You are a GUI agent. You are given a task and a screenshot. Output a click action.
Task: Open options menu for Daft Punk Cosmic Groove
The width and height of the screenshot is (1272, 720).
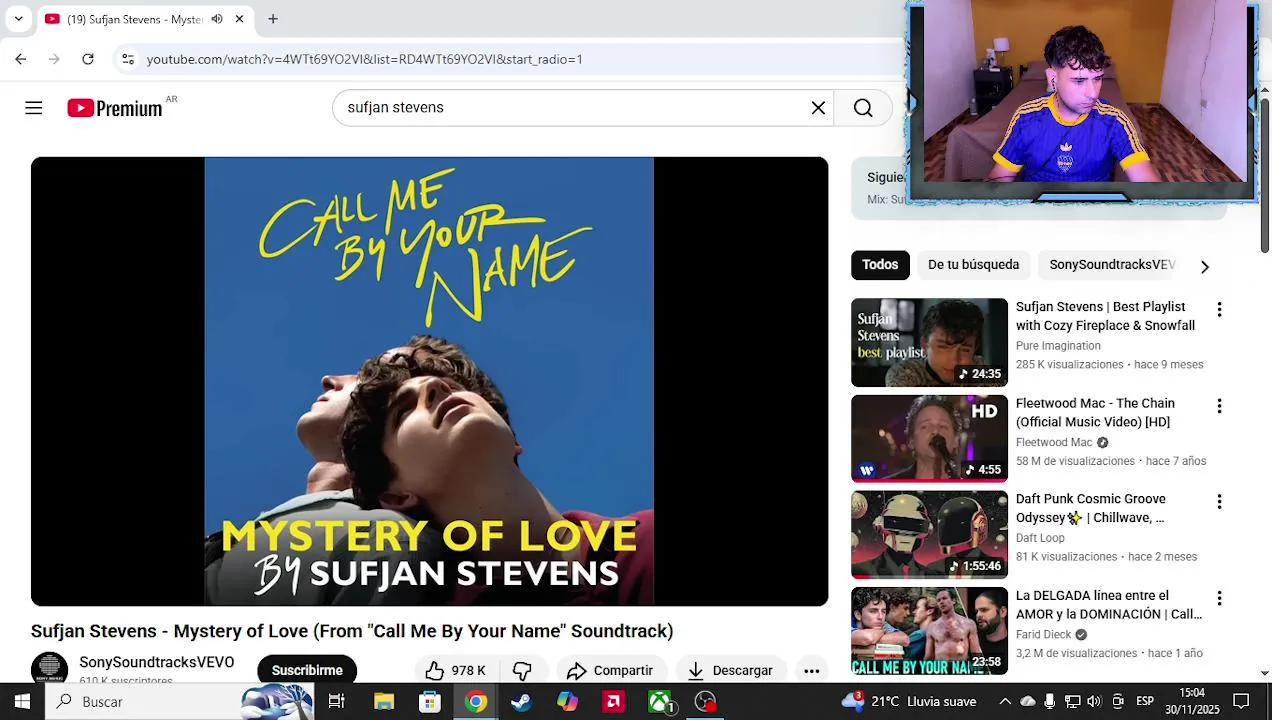[x=1219, y=502]
